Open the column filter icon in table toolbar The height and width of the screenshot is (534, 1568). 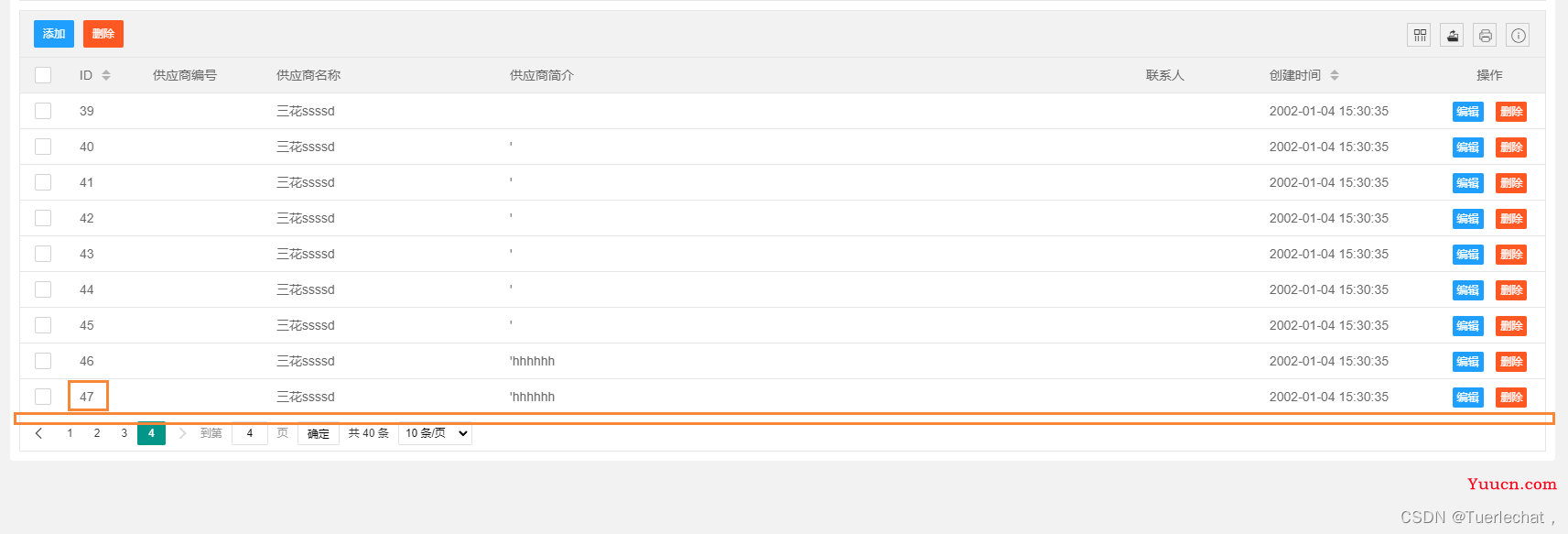point(1419,36)
